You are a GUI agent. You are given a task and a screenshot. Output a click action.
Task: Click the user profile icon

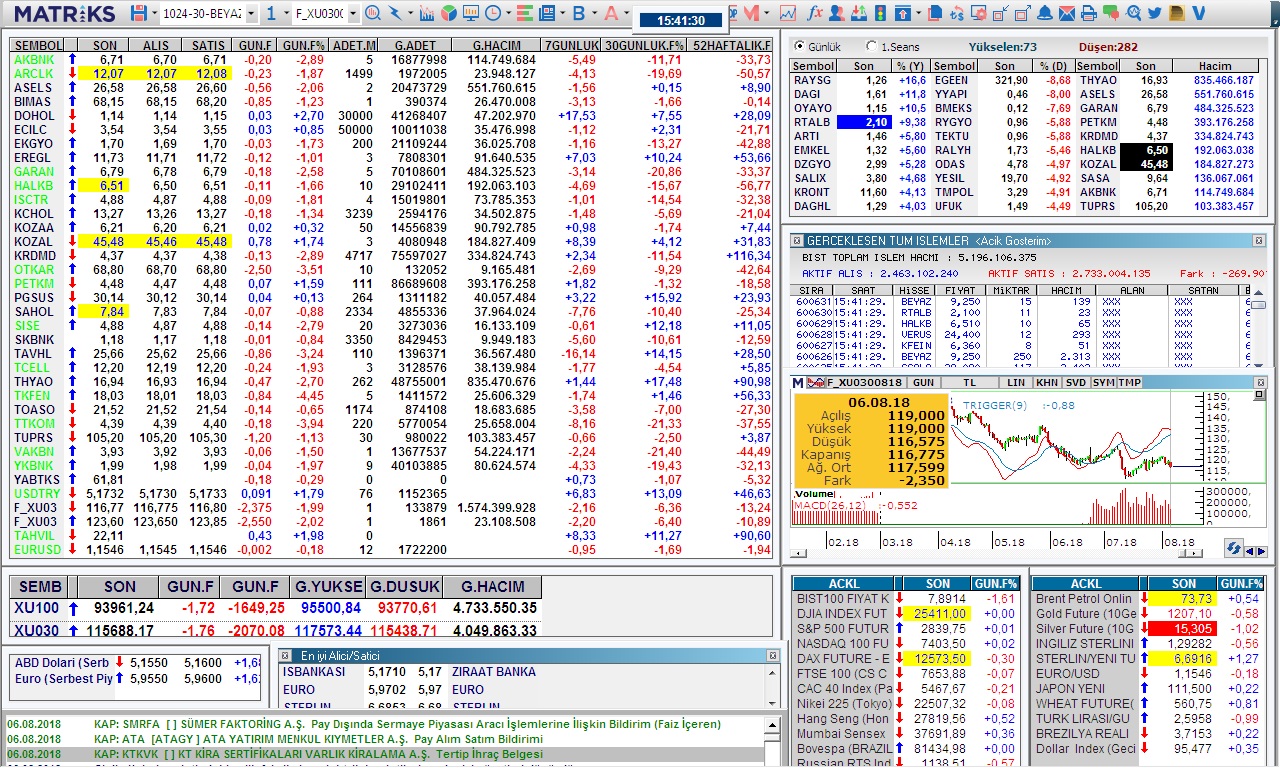[x=837, y=13]
